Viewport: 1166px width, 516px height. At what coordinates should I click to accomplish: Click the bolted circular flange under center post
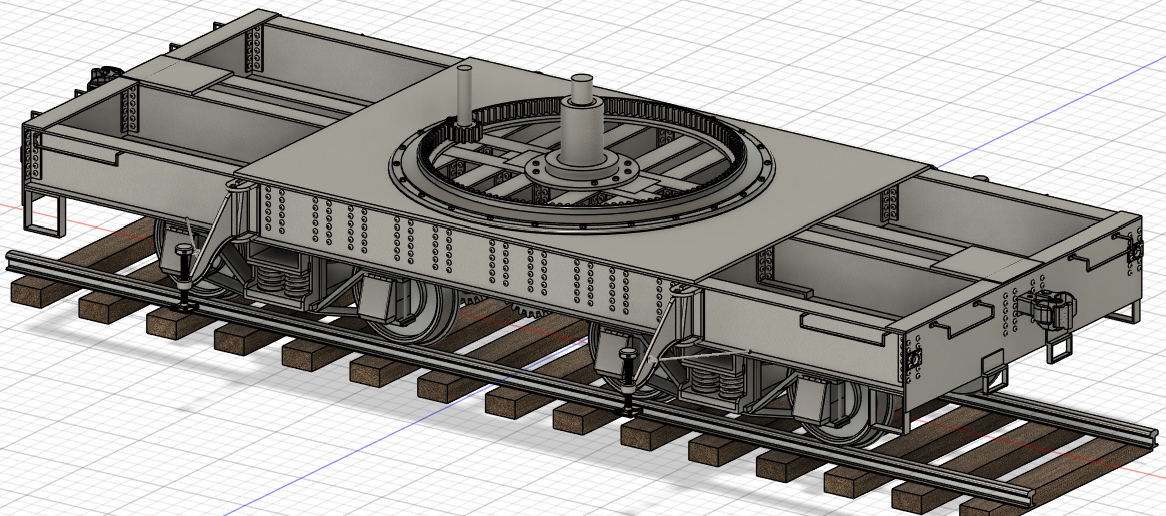coord(581,172)
